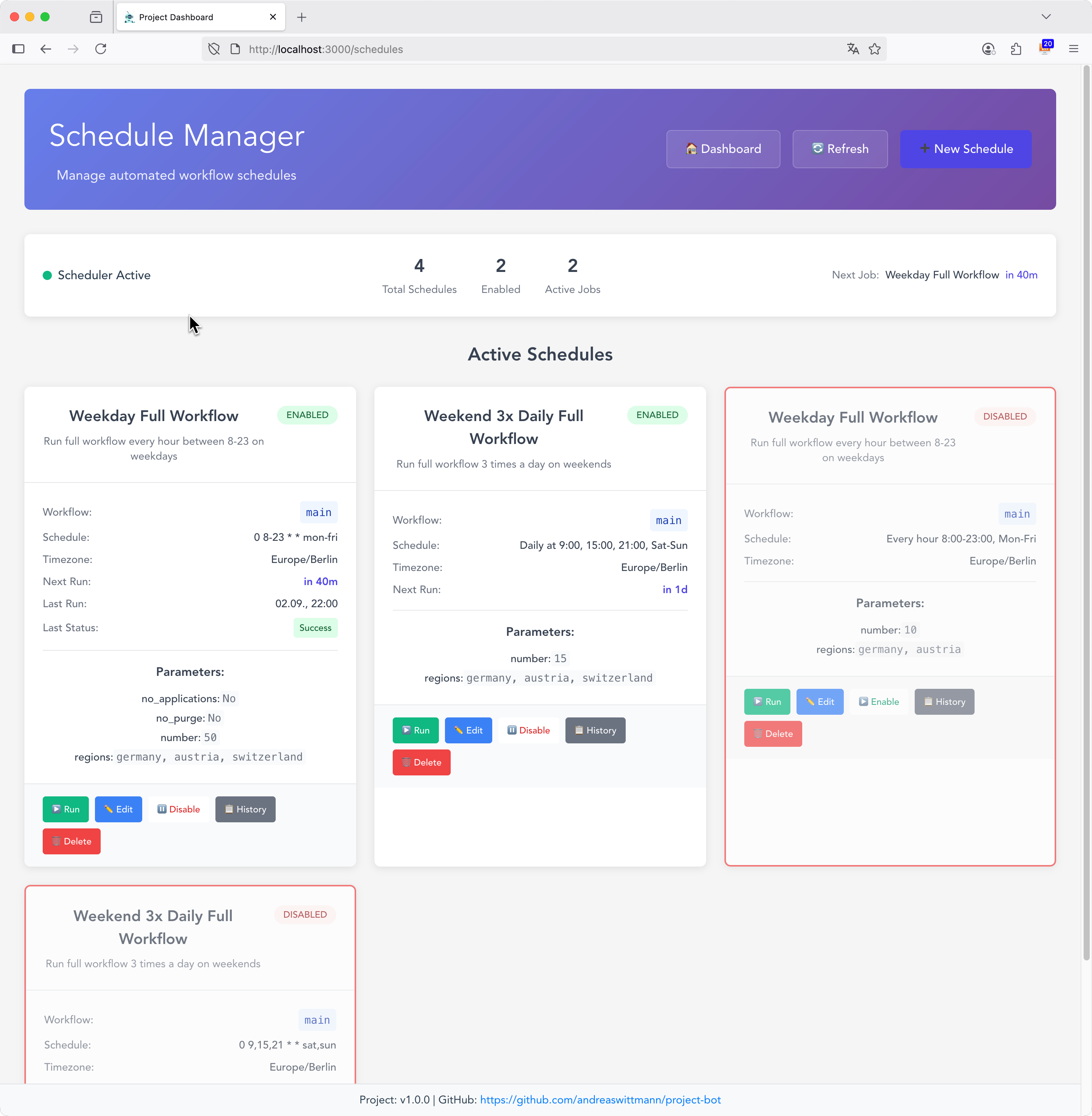Click the Success last status badge
The height and width of the screenshot is (1116, 1092).
click(x=315, y=628)
